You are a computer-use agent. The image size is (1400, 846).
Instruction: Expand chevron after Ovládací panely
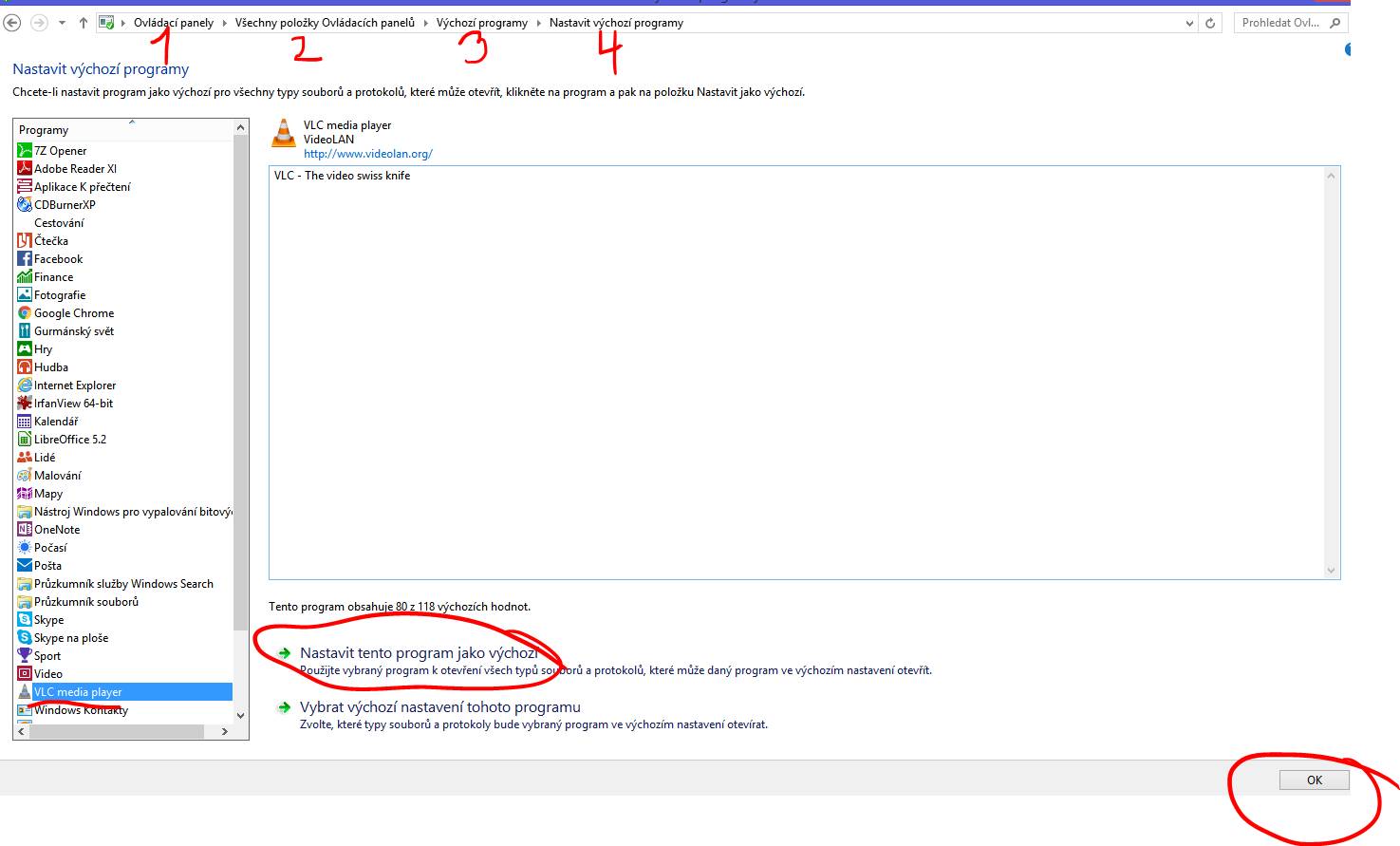pos(225,23)
